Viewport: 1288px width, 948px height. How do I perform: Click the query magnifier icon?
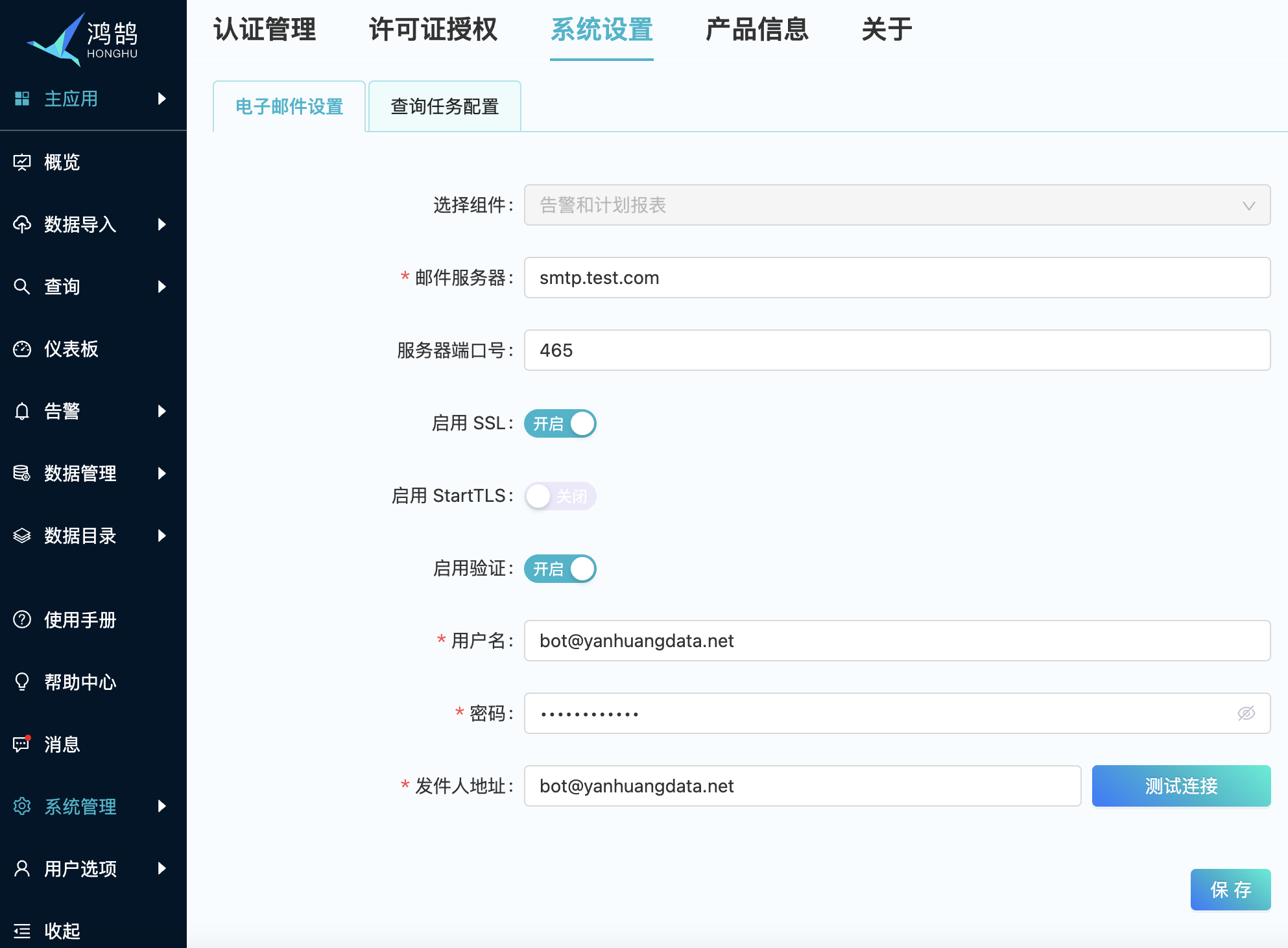pyautogui.click(x=22, y=287)
